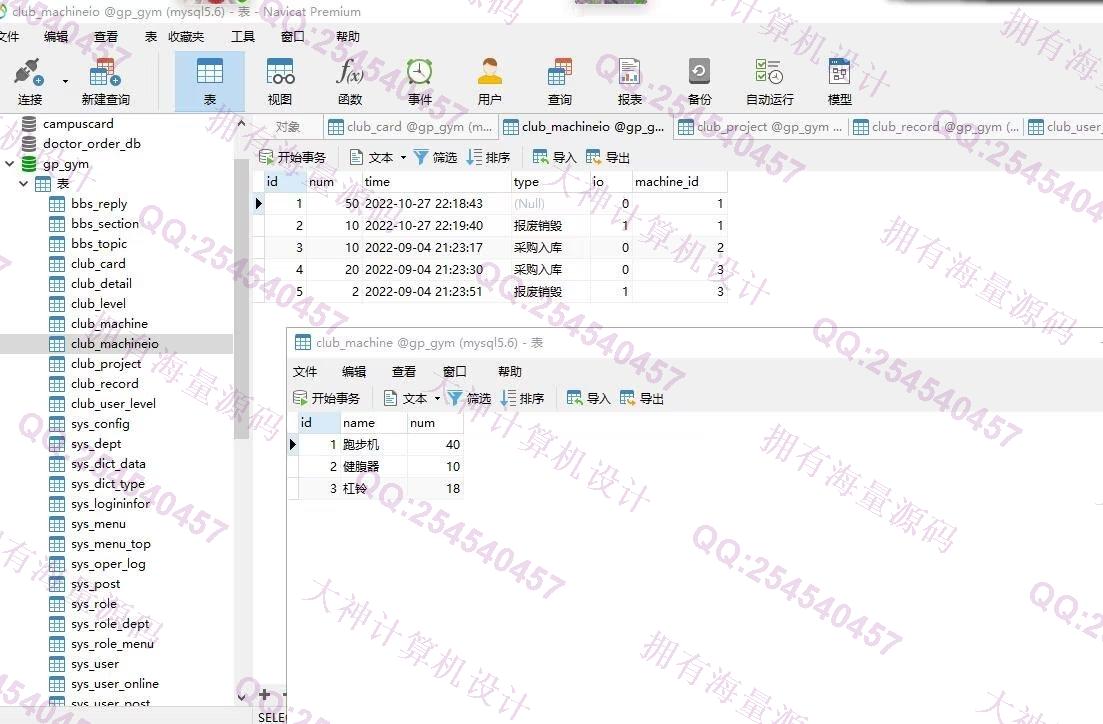Select the Table objects button
1103x724 pixels.
pos(210,82)
